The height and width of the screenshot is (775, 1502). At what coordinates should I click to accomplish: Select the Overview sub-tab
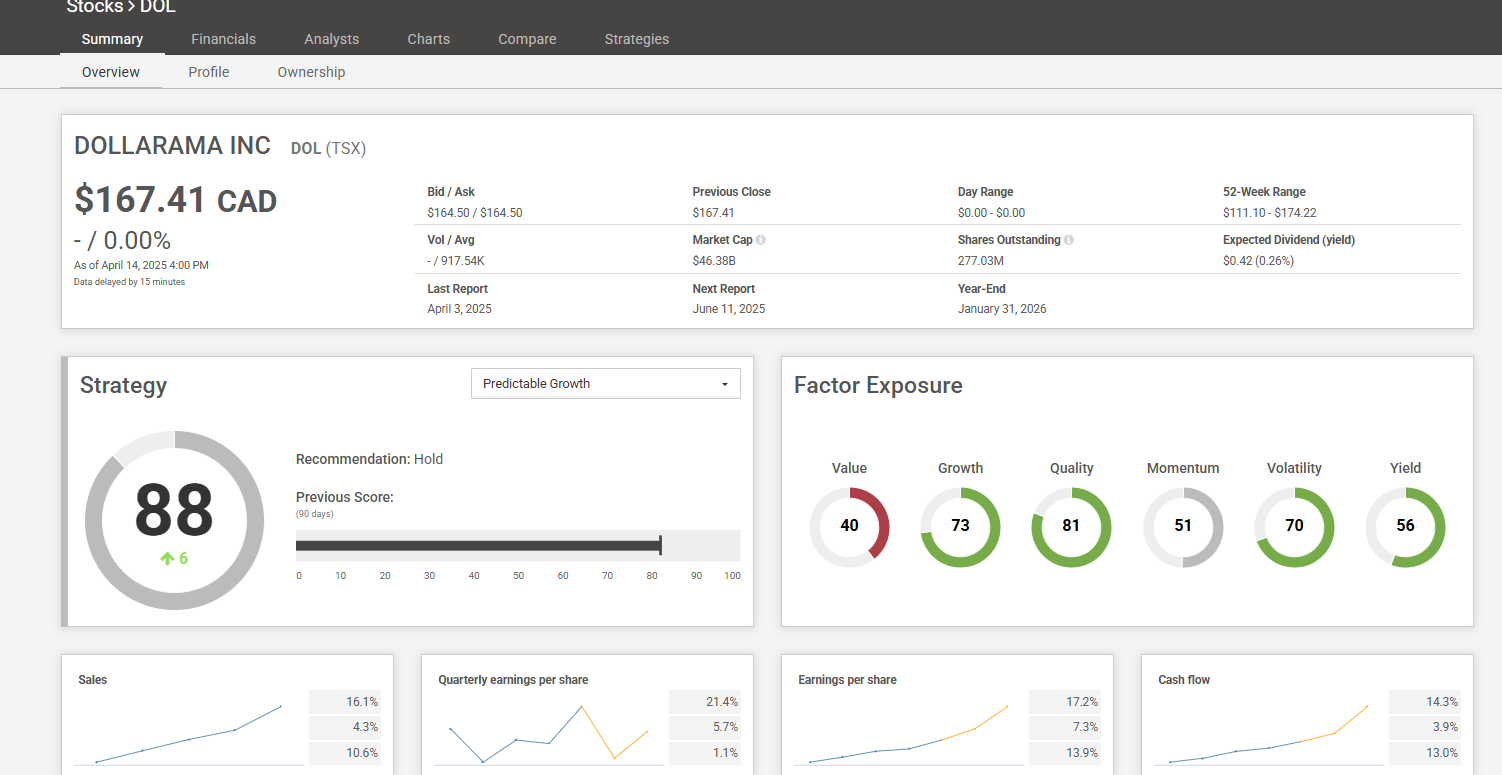click(111, 72)
